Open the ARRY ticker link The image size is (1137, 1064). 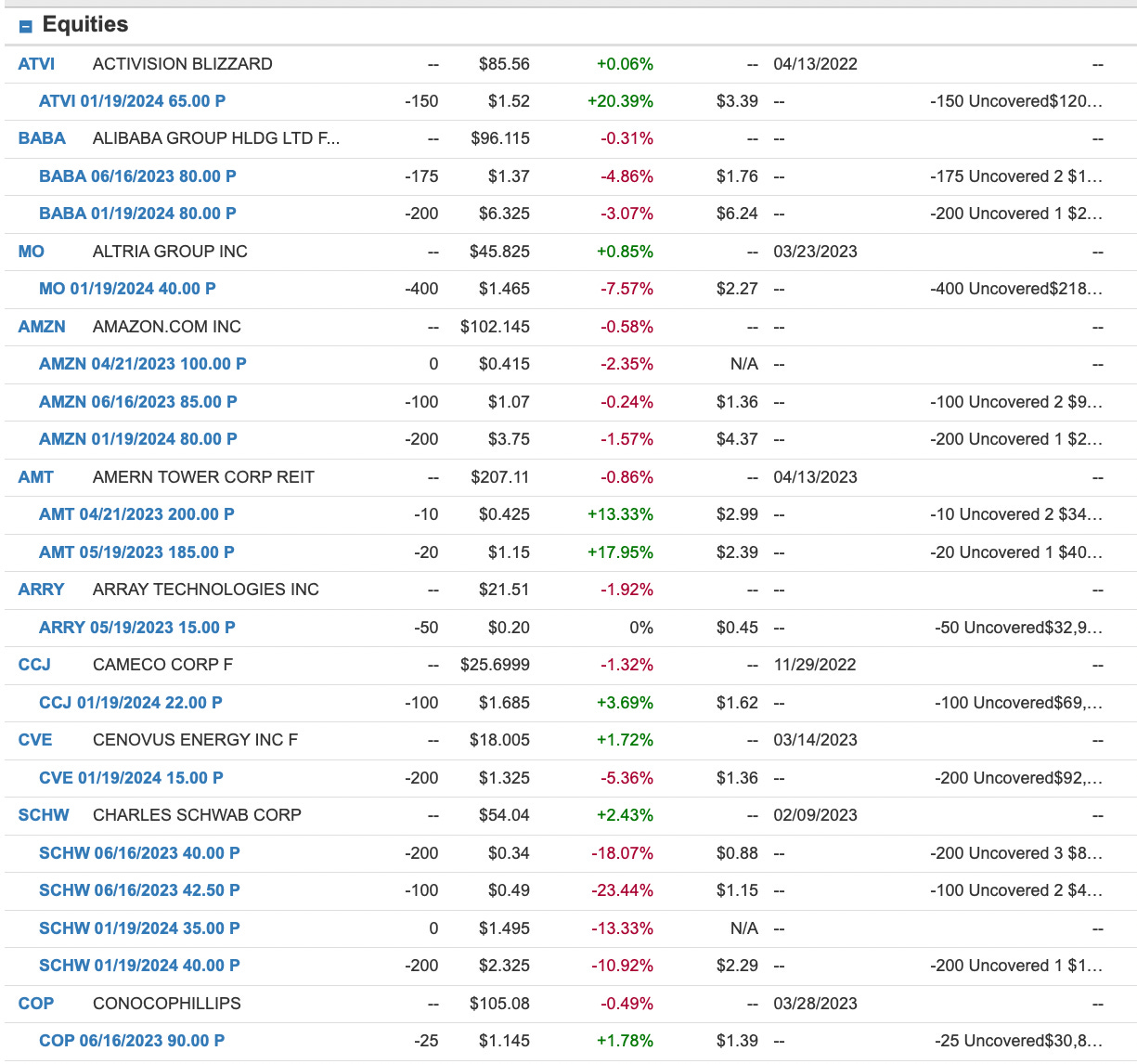tap(42, 590)
